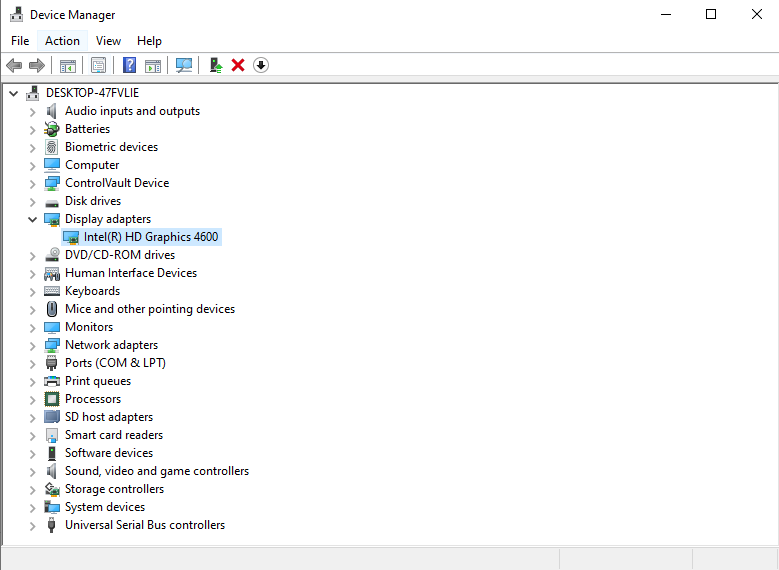This screenshot has width=779, height=570.
Task: Open the Properties toolbar icon
Action: pyautogui.click(x=98, y=65)
